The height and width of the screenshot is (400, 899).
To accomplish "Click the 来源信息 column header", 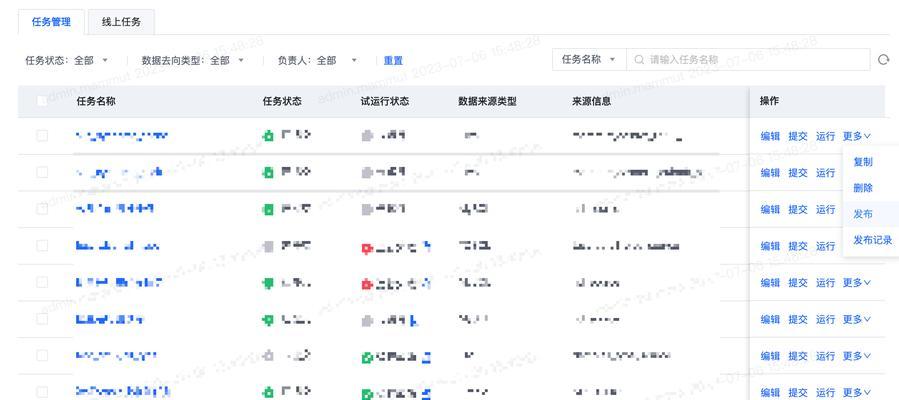I will (591, 101).
